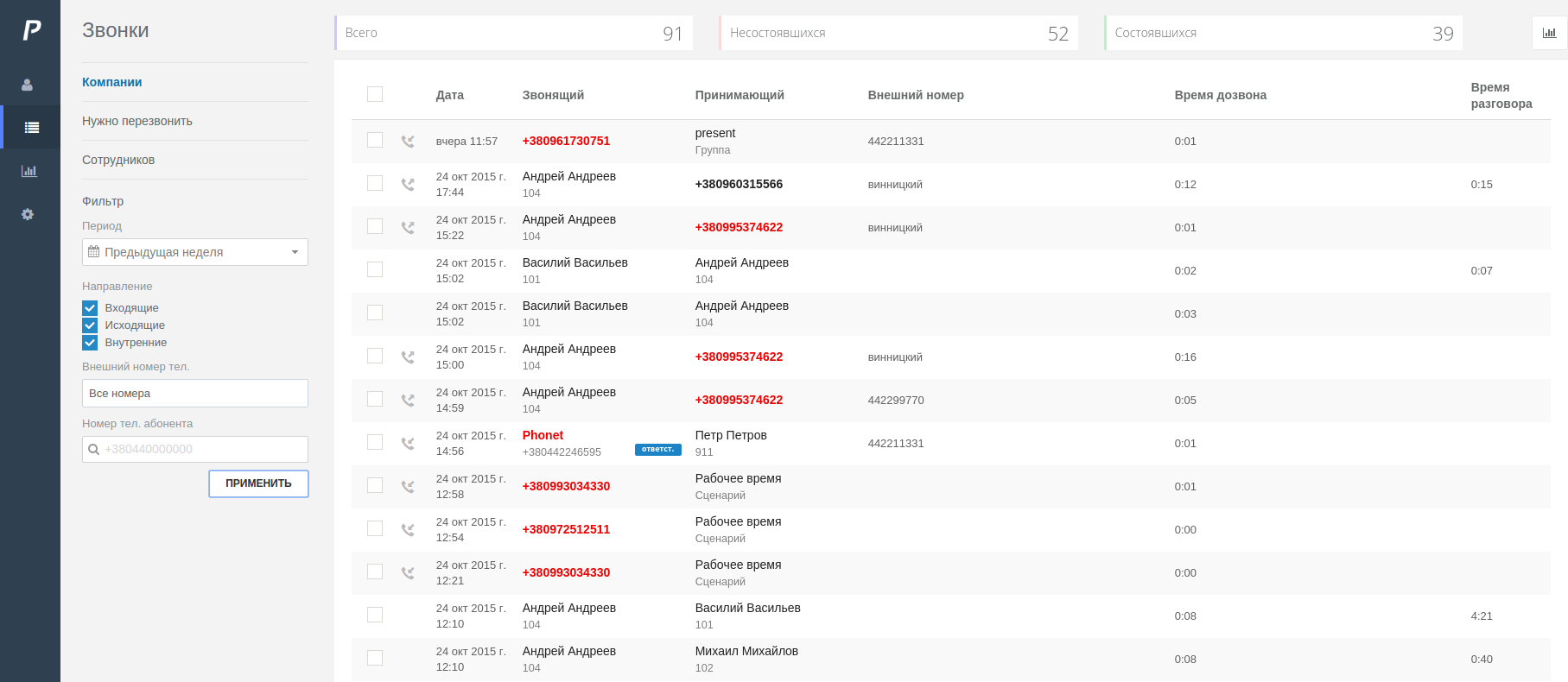Click the ответст. badge in Phonet row
Viewport: 1568px width, 682px height.
pyautogui.click(x=658, y=450)
